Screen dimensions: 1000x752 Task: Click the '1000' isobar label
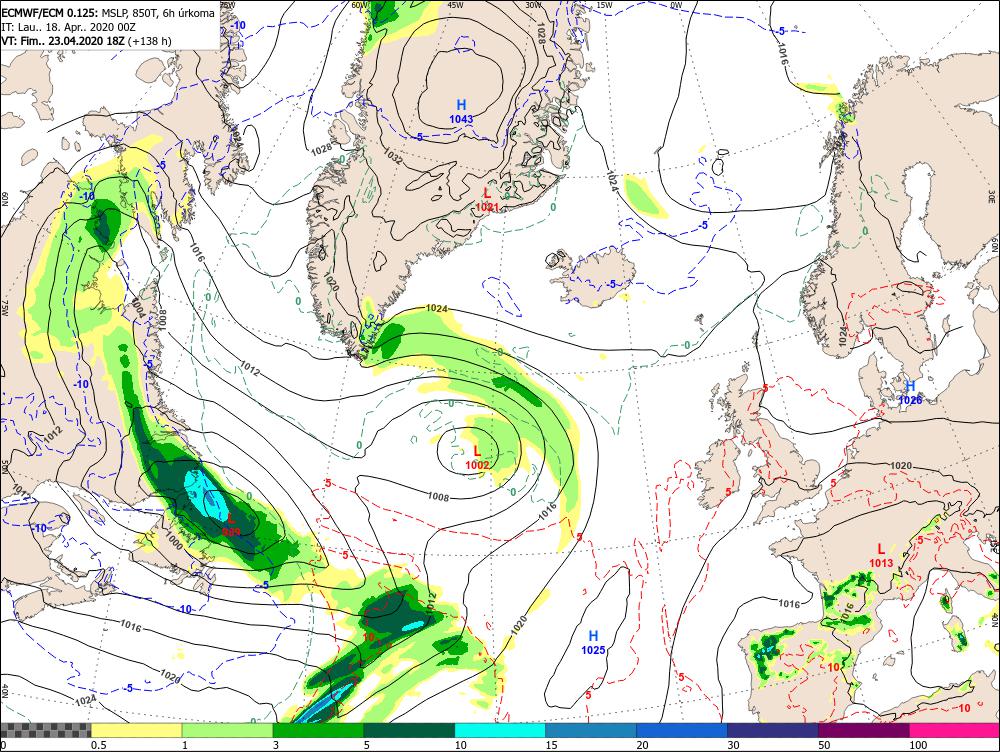(x=173, y=543)
